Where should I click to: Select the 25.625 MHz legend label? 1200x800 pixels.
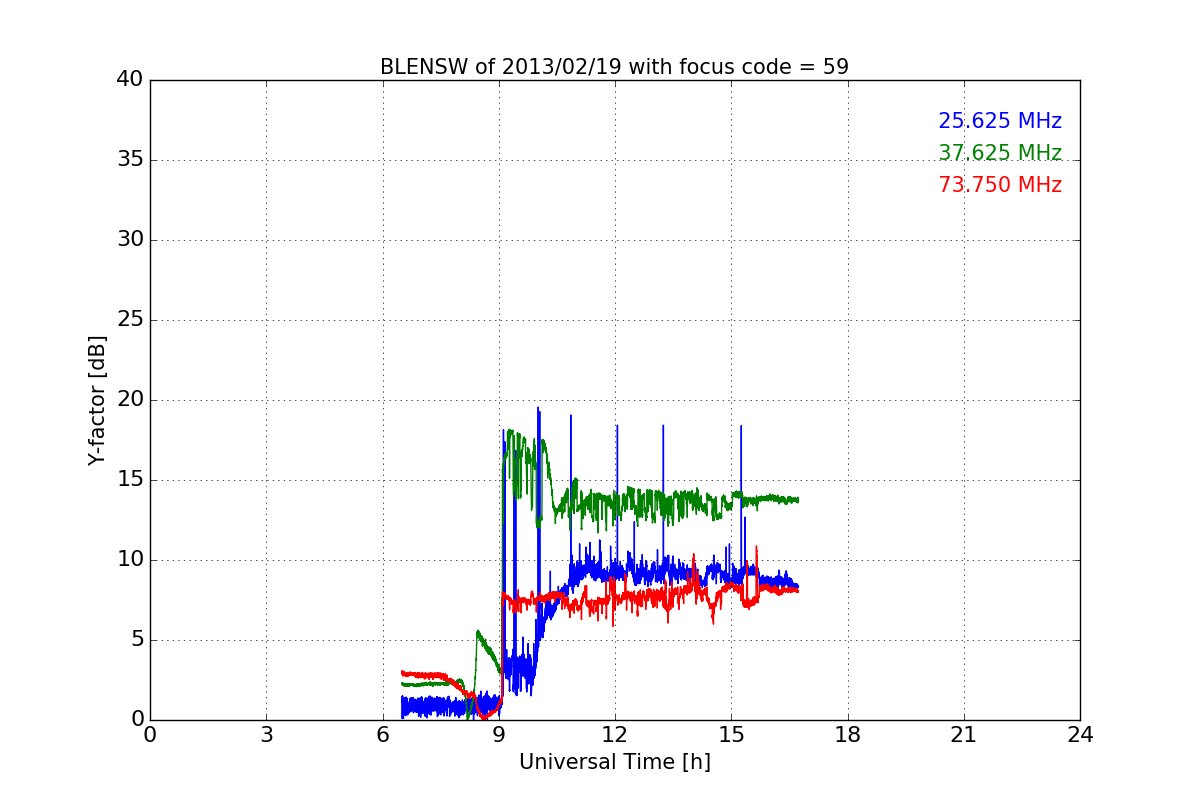coord(1000,121)
